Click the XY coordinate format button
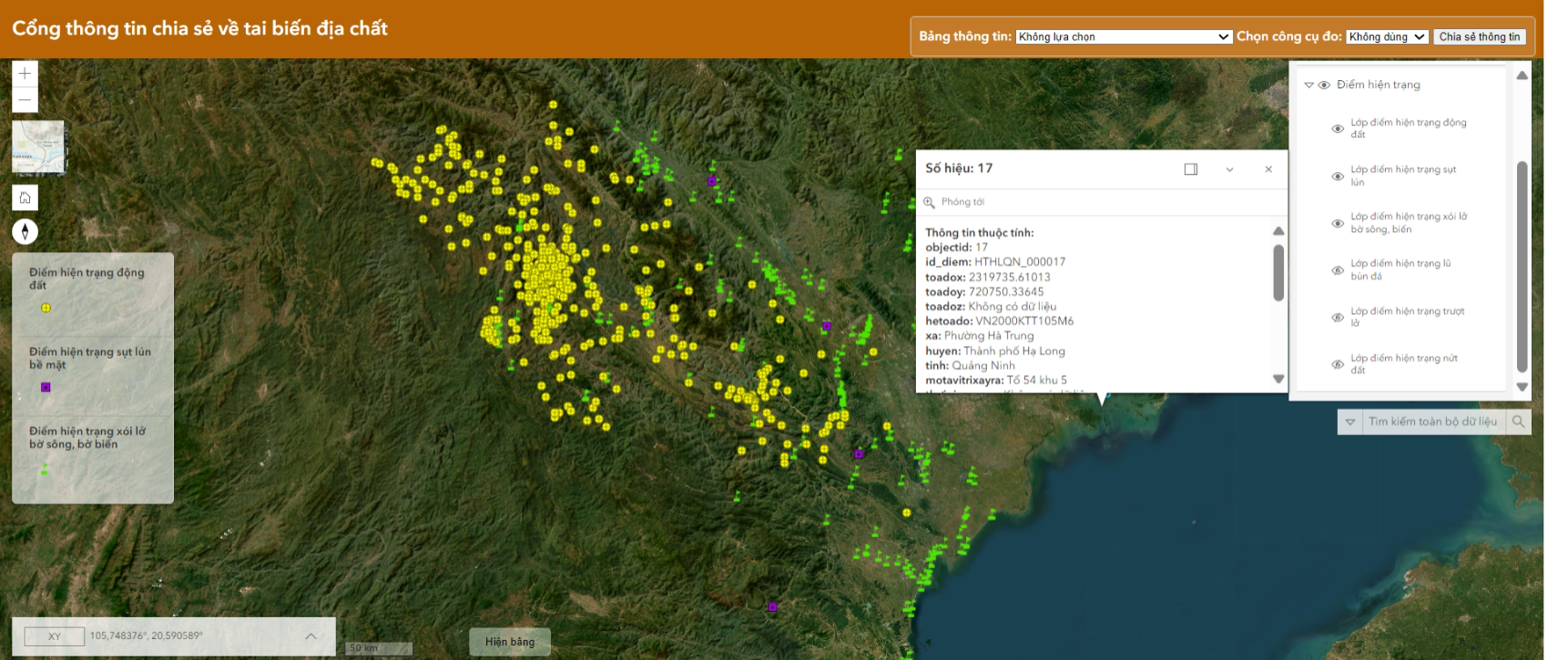 (55, 636)
